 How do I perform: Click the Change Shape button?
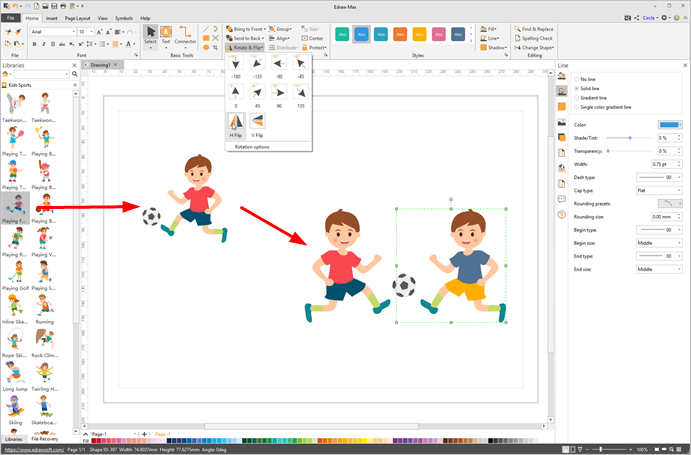point(534,48)
